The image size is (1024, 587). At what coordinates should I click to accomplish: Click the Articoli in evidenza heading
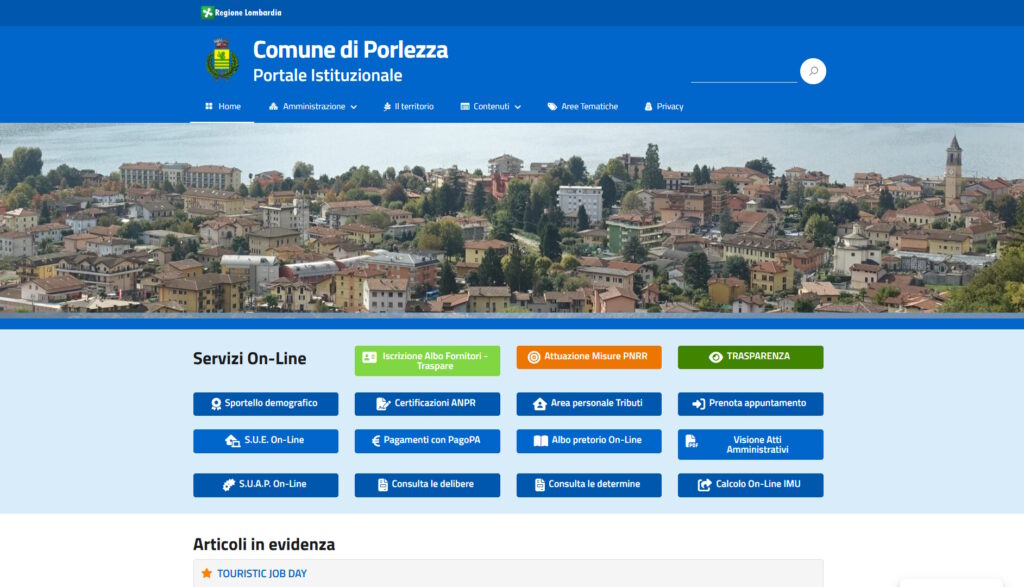pyautogui.click(x=264, y=545)
